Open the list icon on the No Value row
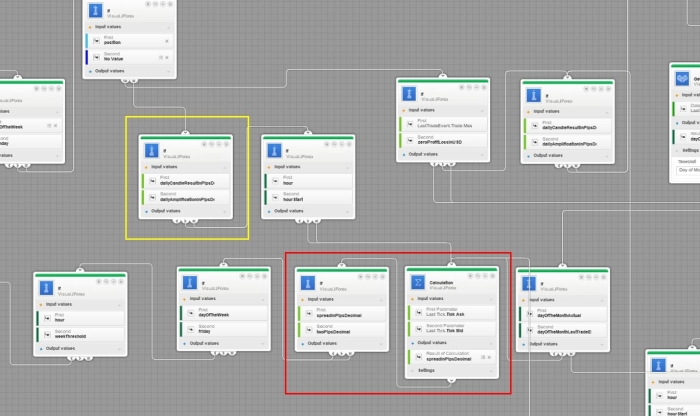Screen dimensions: 700x416 tap(161, 58)
